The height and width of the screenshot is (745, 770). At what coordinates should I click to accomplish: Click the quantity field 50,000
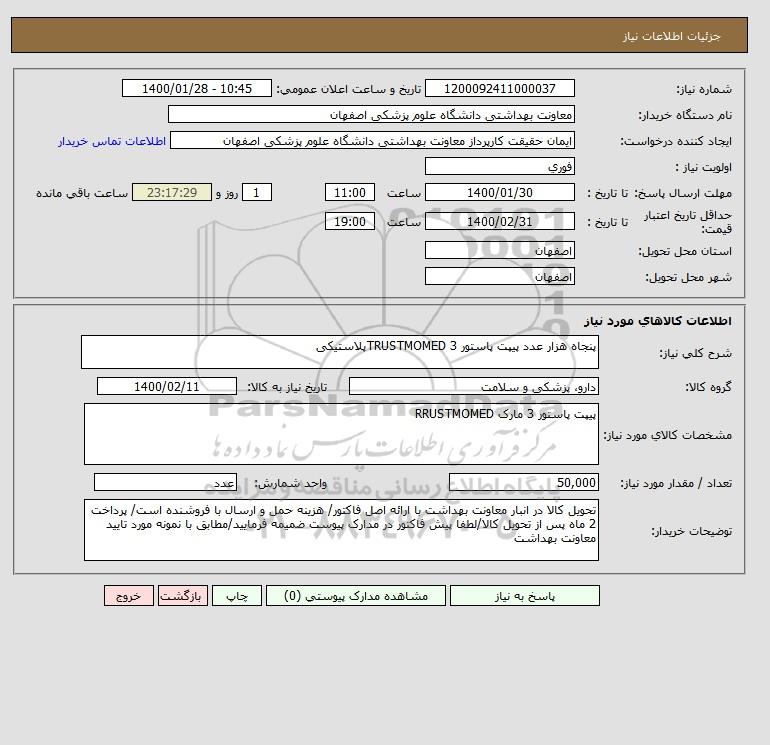[523, 482]
